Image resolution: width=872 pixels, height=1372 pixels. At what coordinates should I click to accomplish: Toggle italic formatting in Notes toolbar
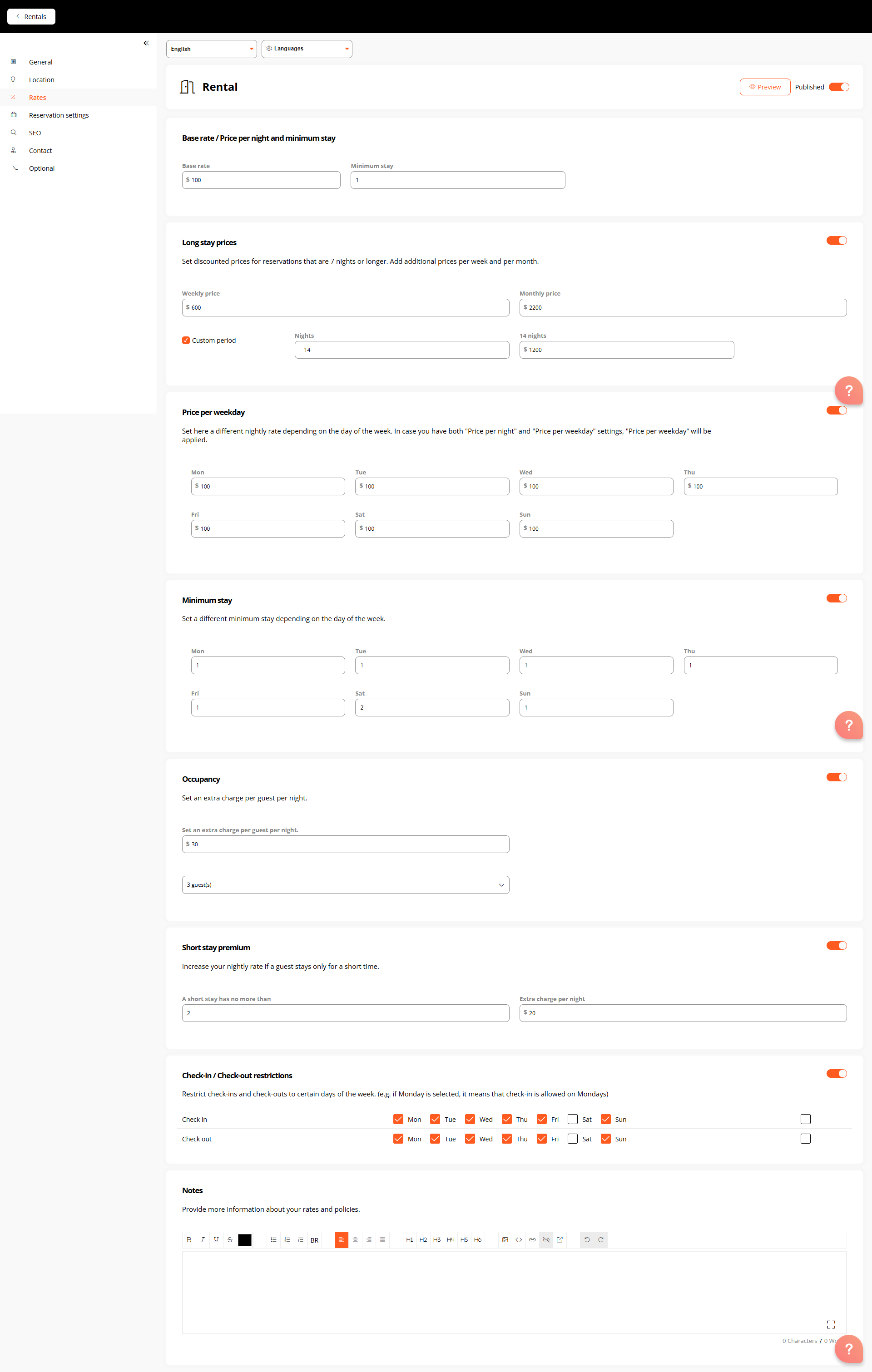[x=202, y=1240]
